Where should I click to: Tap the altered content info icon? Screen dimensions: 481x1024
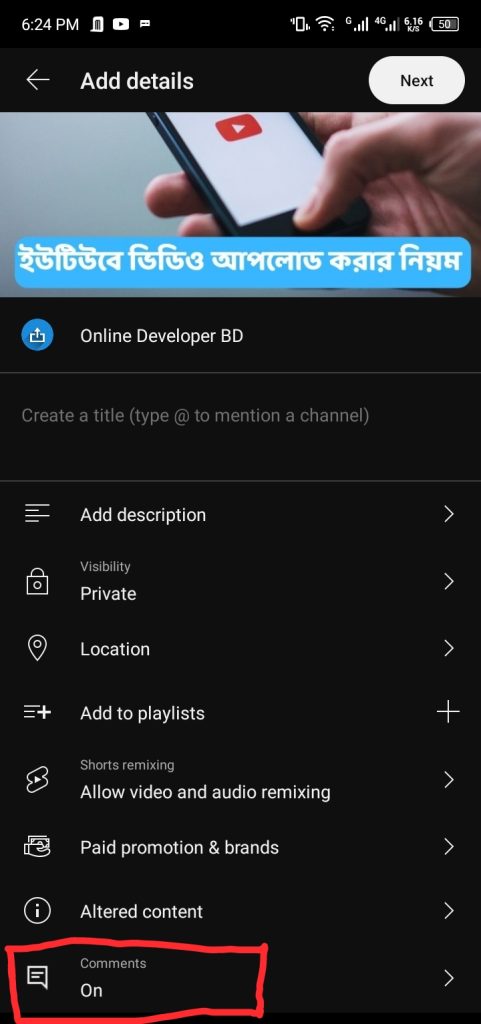37,912
